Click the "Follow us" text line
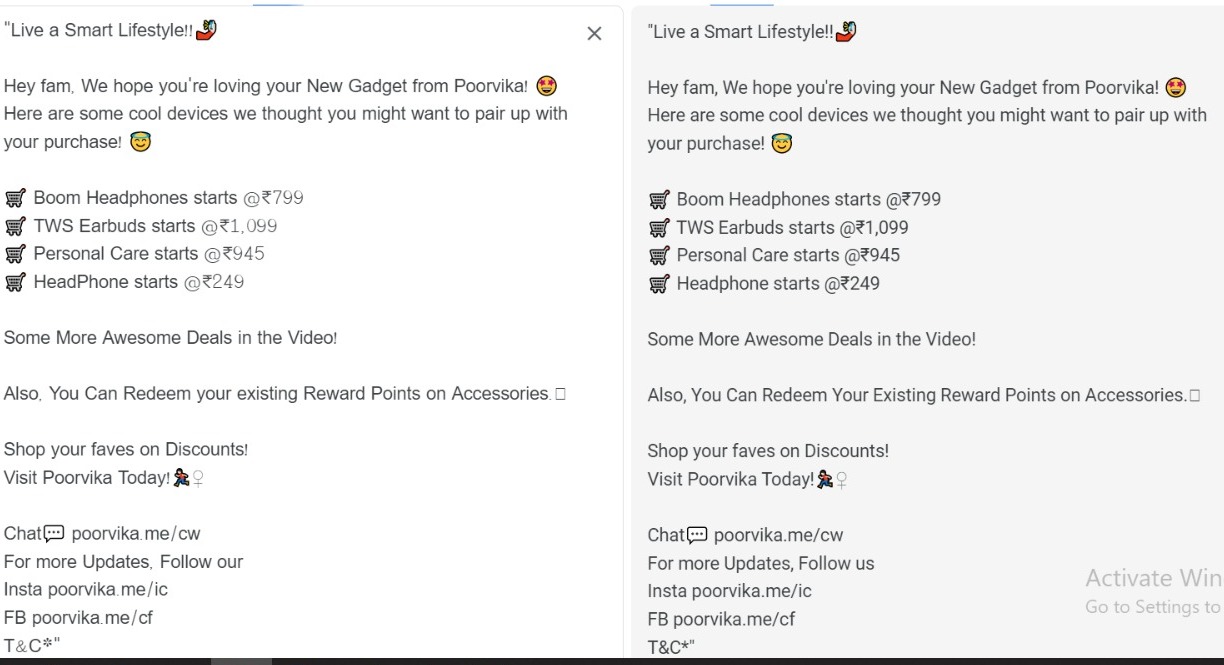1224x665 pixels. pos(760,563)
